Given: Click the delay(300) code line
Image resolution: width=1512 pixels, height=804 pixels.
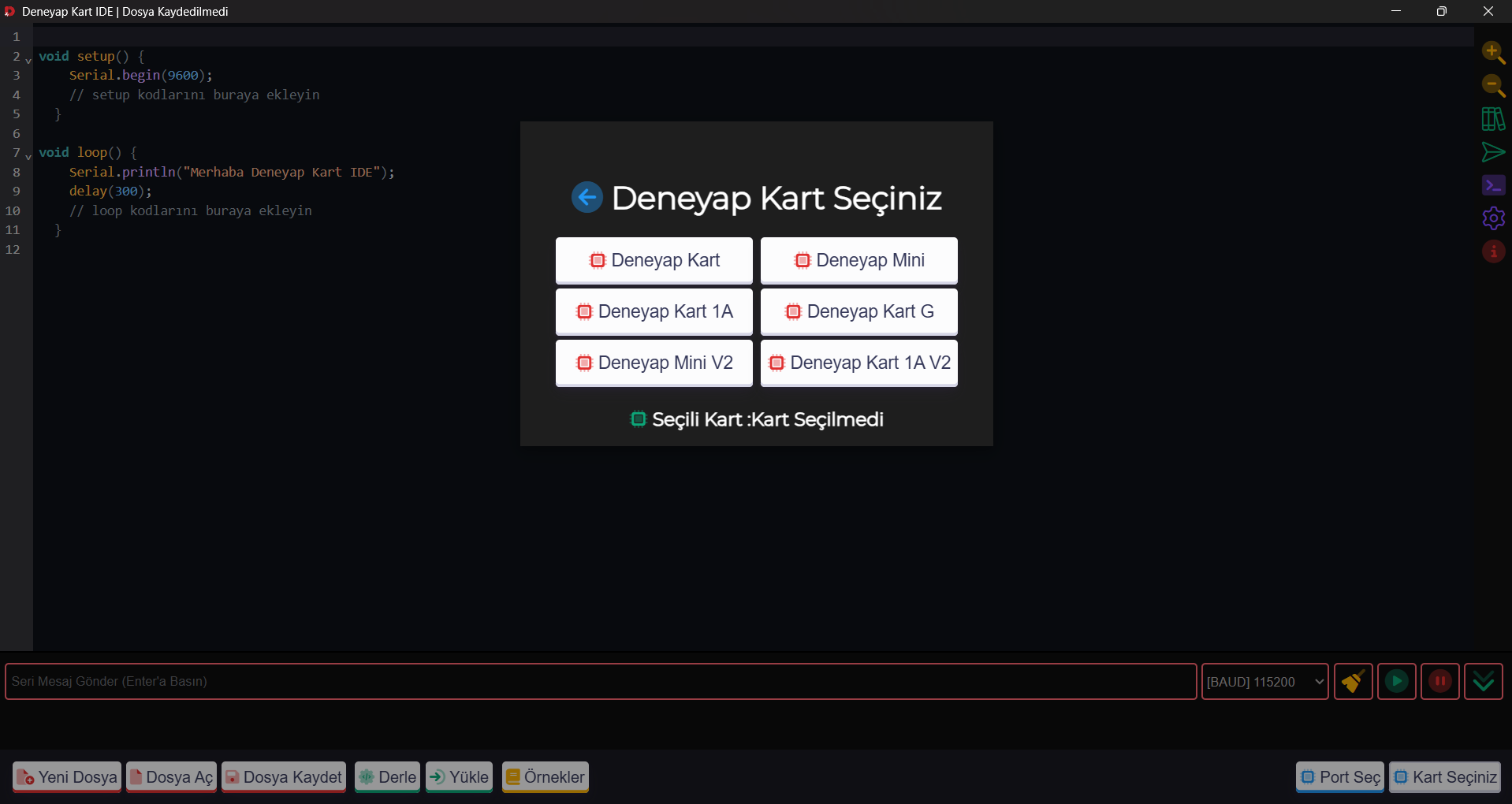Looking at the screenshot, I should (110, 191).
